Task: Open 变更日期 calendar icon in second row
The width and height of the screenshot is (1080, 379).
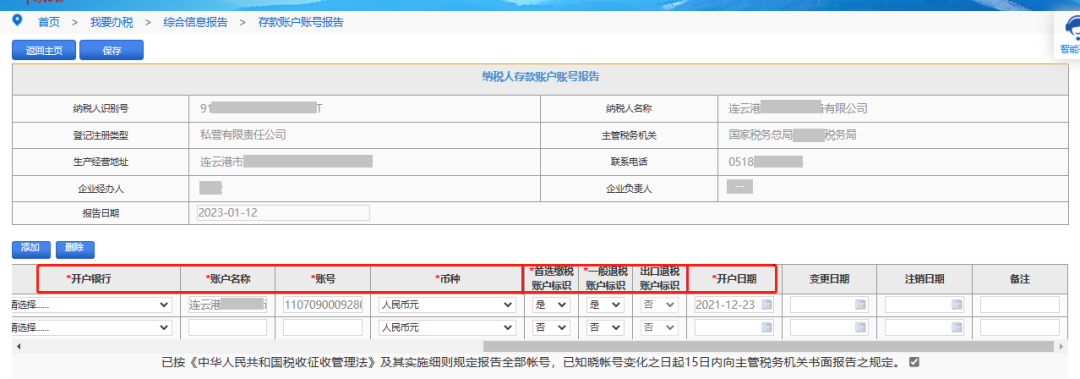Action: tap(860, 328)
